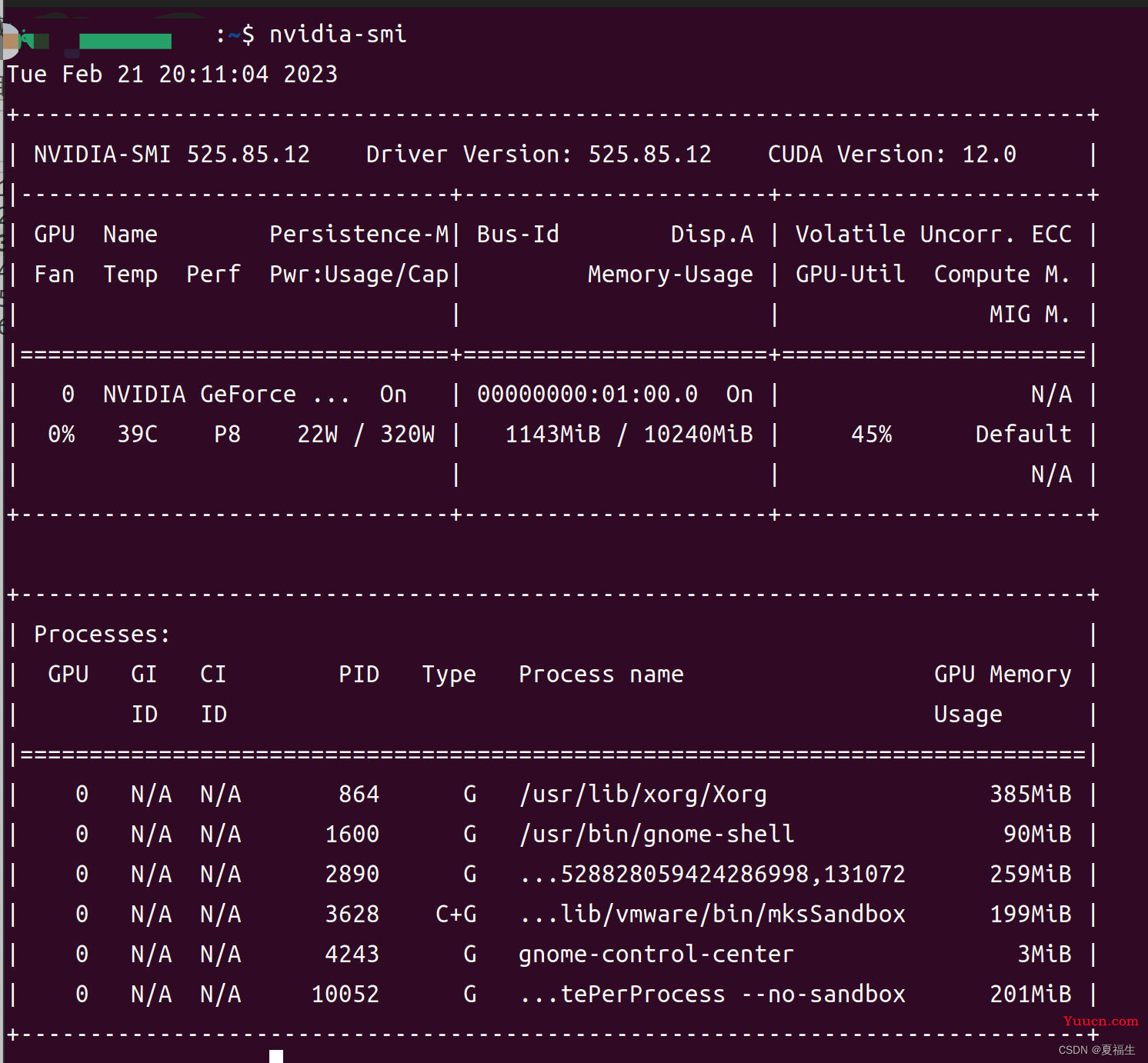The image size is (1148, 1063).
Task: Click the GPU name 'NVIDIA GeForce ...'
Action: tap(225, 394)
